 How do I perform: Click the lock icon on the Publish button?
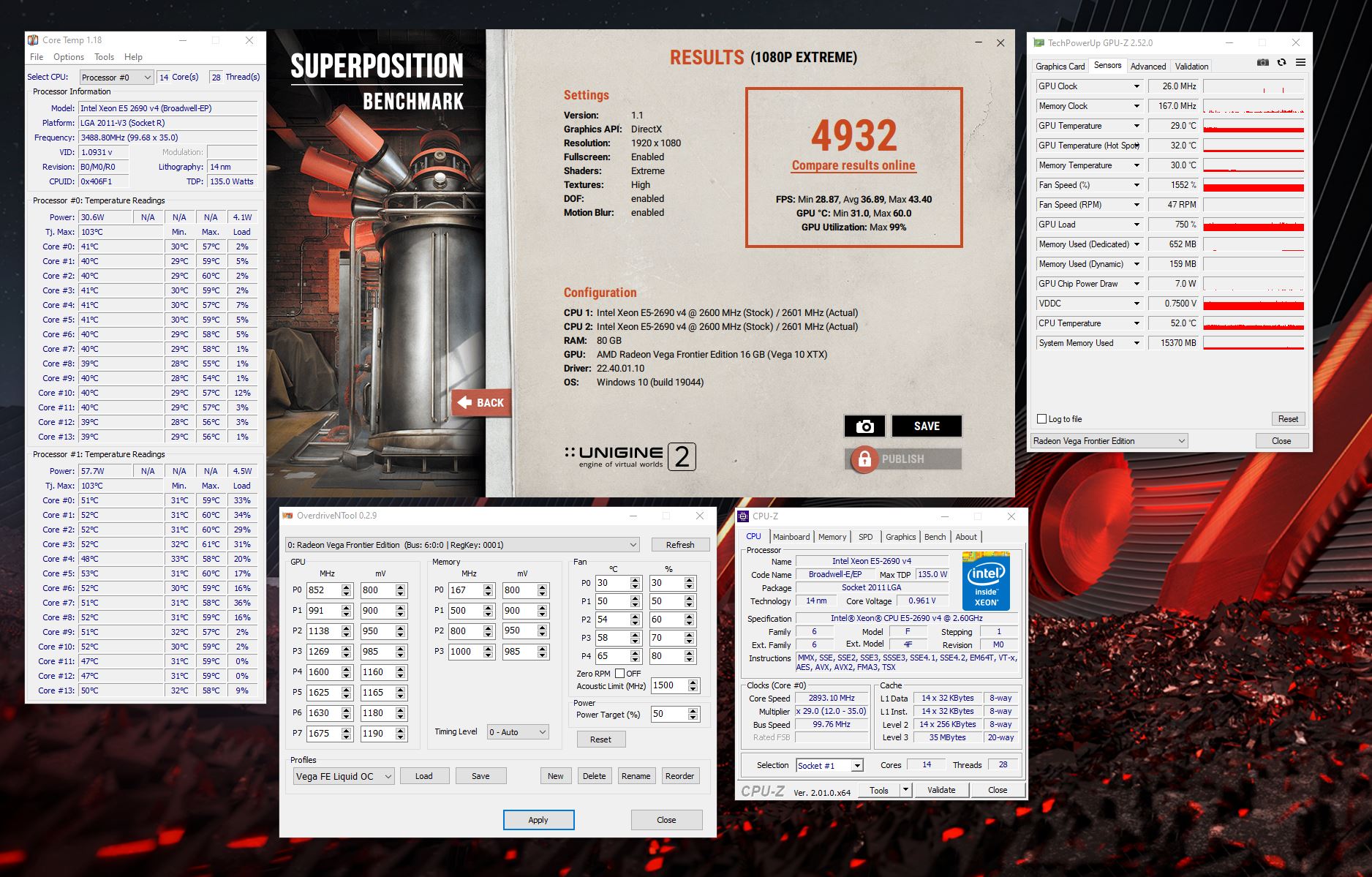click(864, 459)
